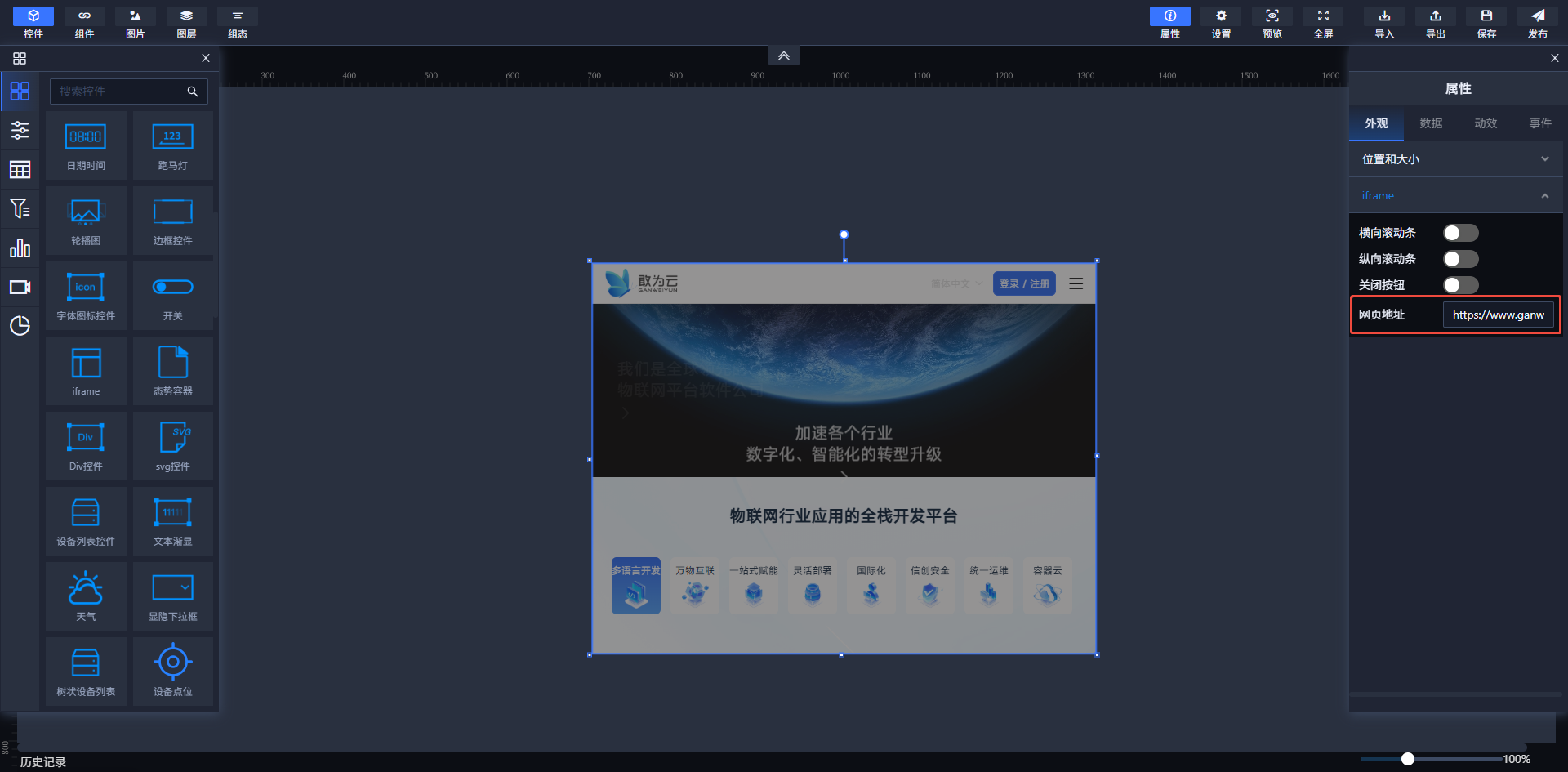1568x772 pixels.
Task: Select the 文本渐显 text fade widget
Action: click(173, 521)
